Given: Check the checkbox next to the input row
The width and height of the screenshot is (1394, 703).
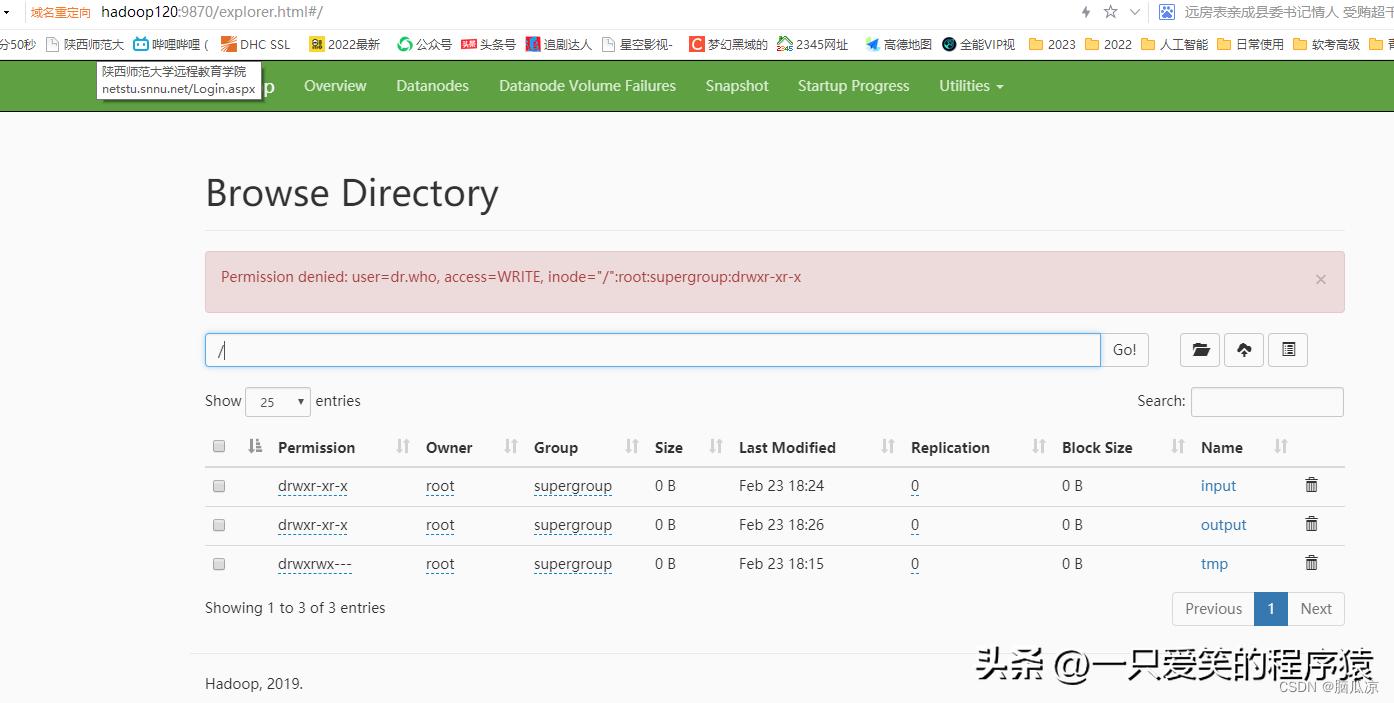Looking at the screenshot, I should pyautogui.click(x=219, y=486).
